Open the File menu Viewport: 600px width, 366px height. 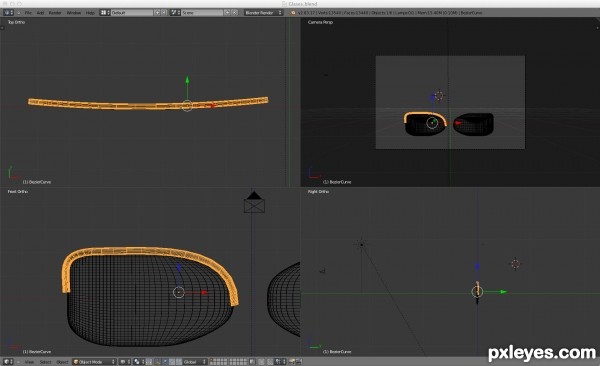click(28, 13)
